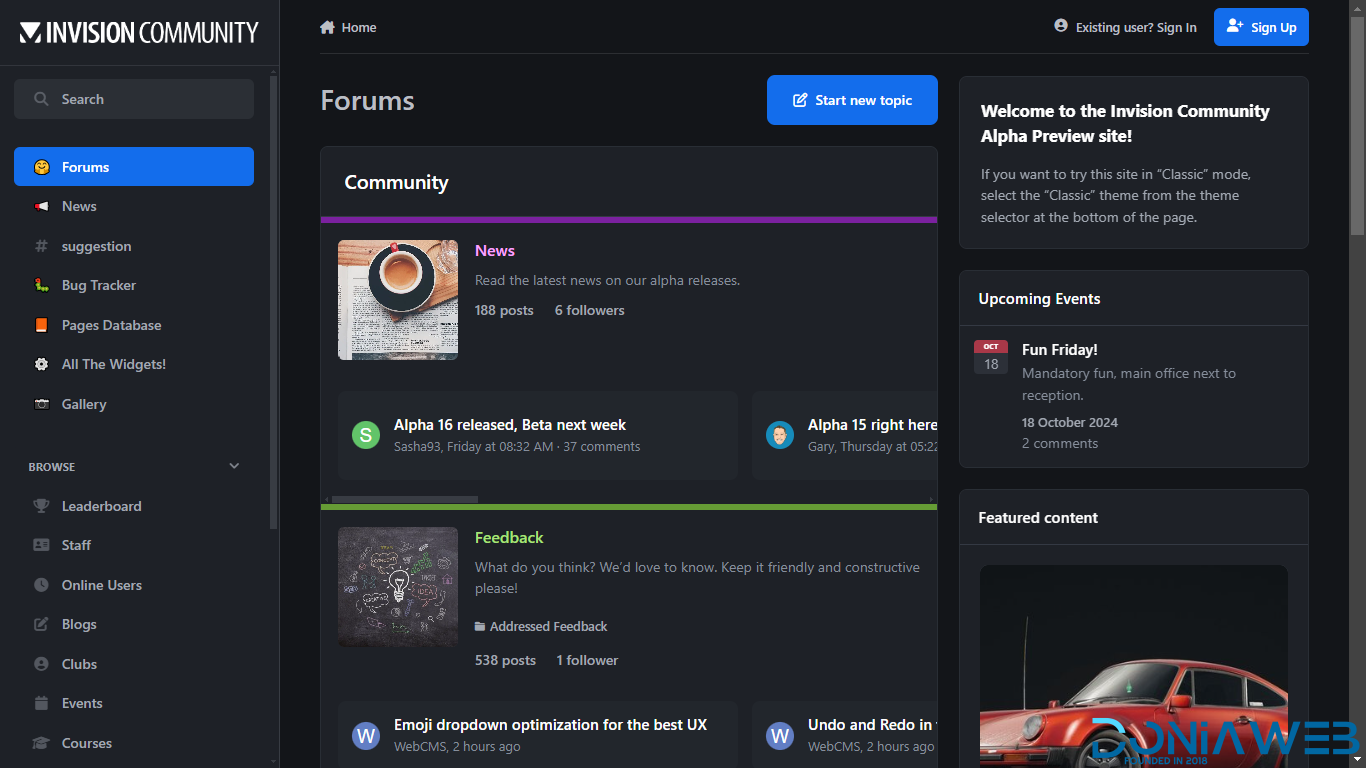The height and width of the screenshot is (768, 1366).
Task: Click the folder icon beside Addressed Feedback
Action: (480, 627)
